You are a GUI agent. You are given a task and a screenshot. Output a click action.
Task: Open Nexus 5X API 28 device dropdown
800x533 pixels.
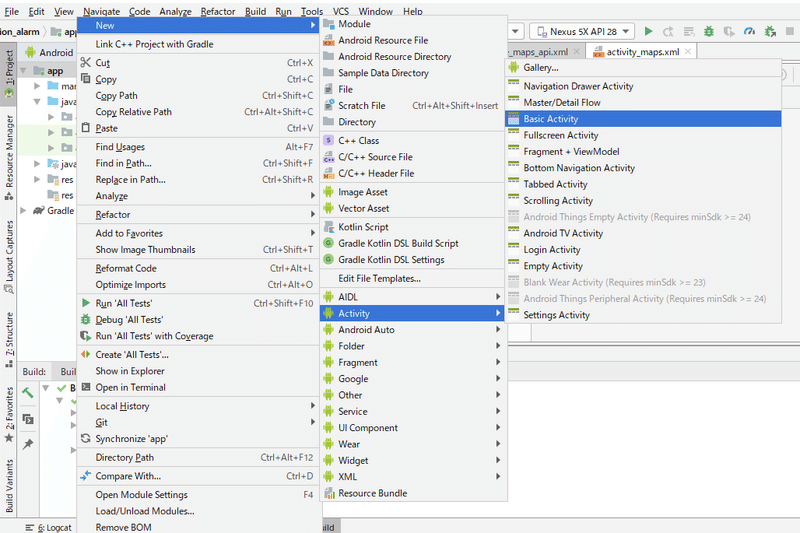[582, 32]
